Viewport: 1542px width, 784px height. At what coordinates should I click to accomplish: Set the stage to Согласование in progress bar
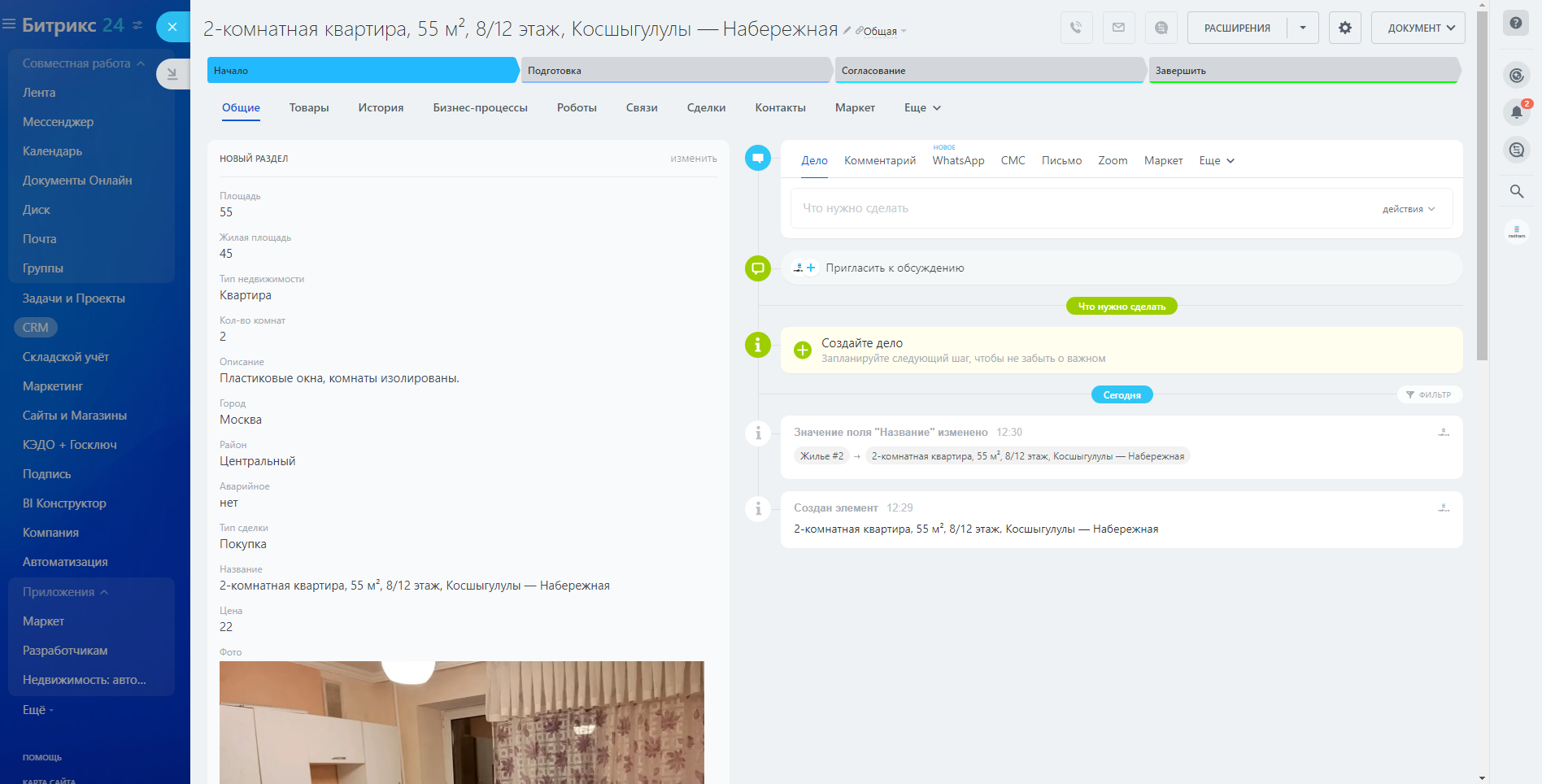(988, 71)
